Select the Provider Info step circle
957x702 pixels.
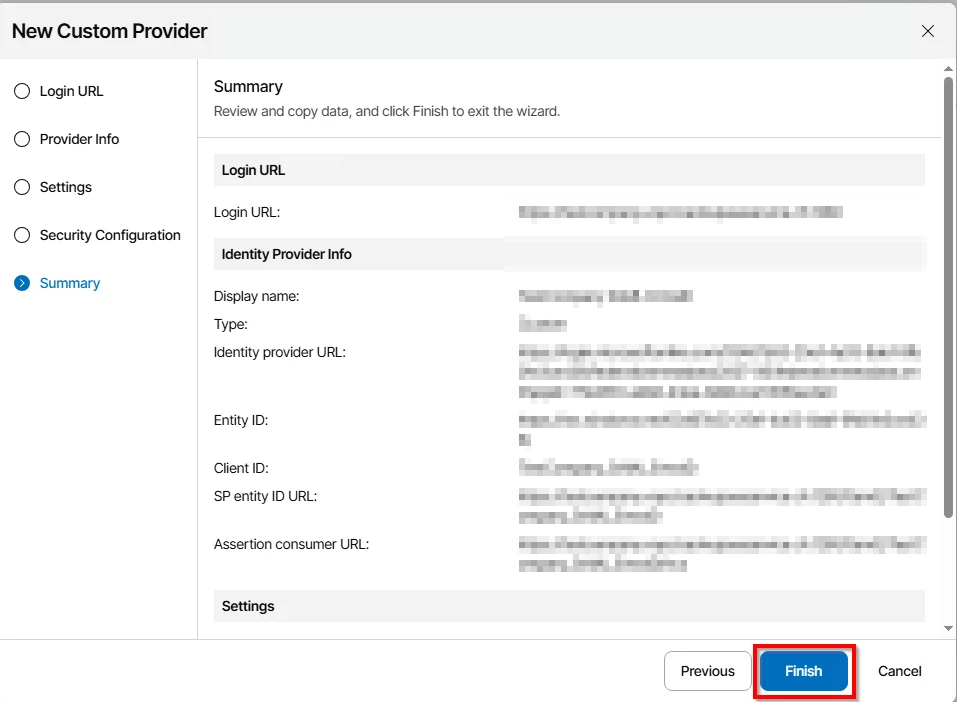[x=22, y=139]
